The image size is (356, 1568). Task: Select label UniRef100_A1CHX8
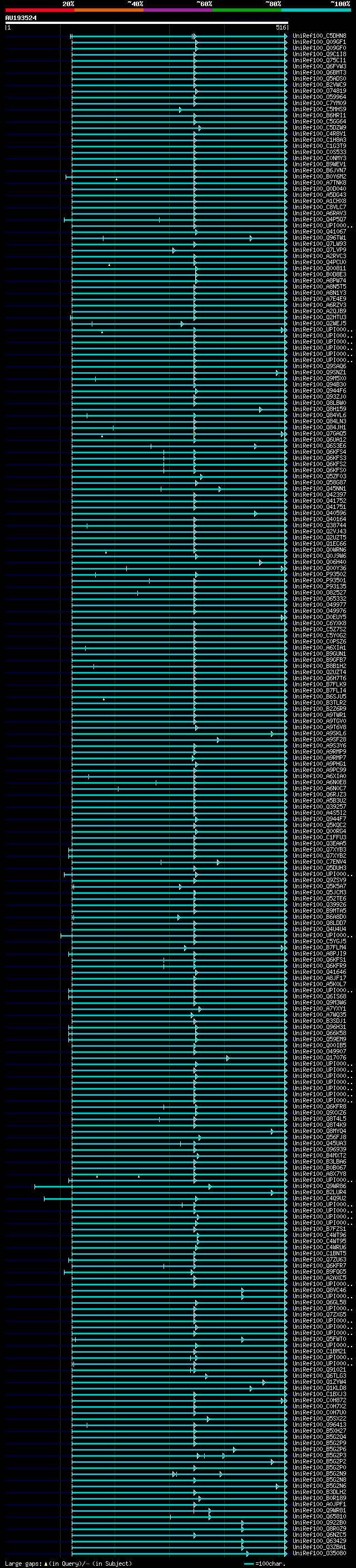pyautogui.click(x=319, y=201)
